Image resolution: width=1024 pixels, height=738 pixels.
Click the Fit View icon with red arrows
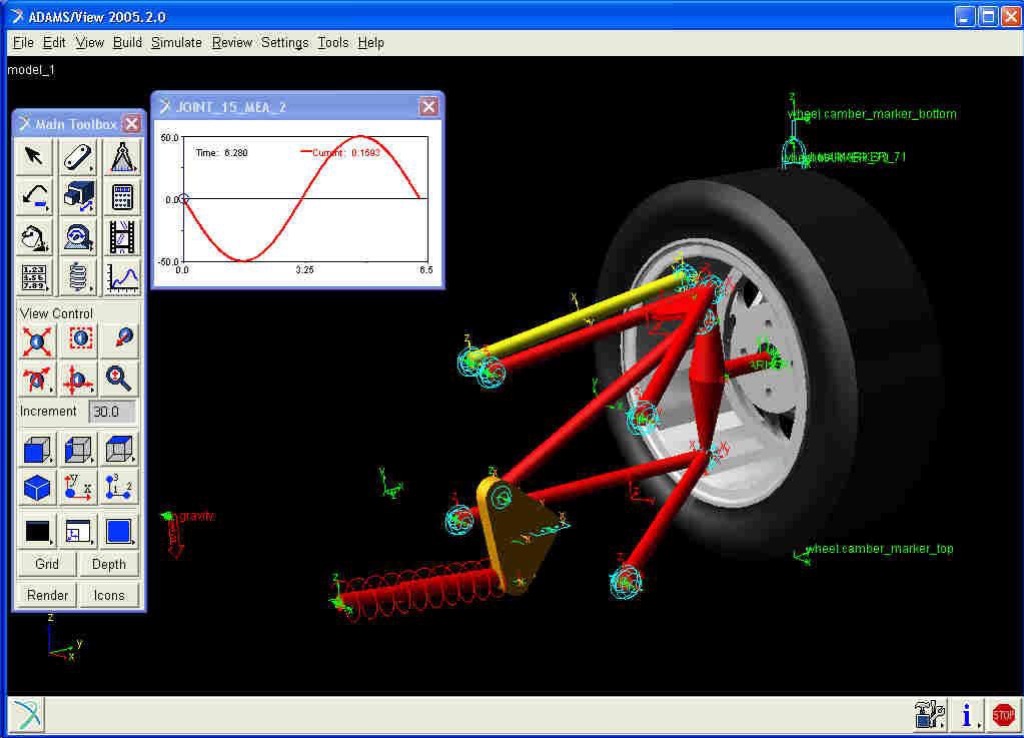coord(37,340)
